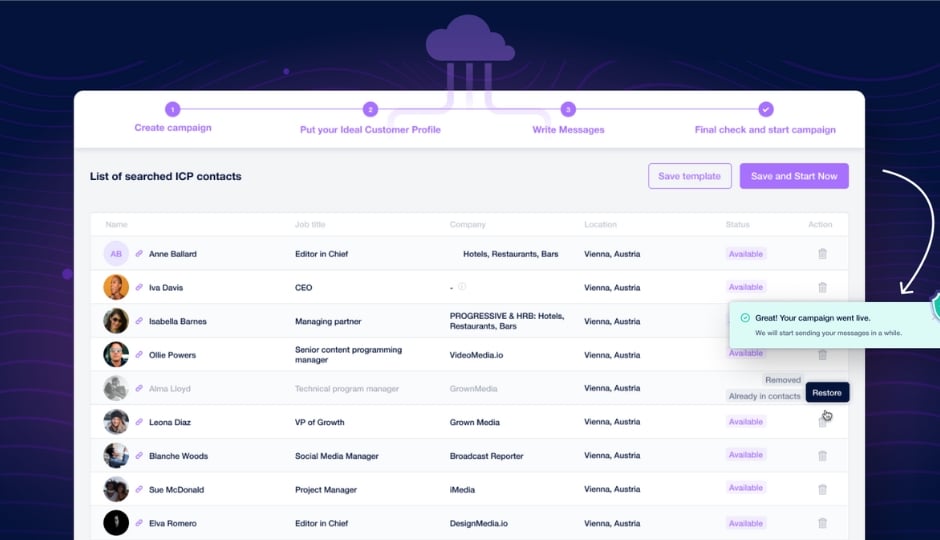
Task: Open Iva Davis's profile link icon
Action: click(139, 287)
